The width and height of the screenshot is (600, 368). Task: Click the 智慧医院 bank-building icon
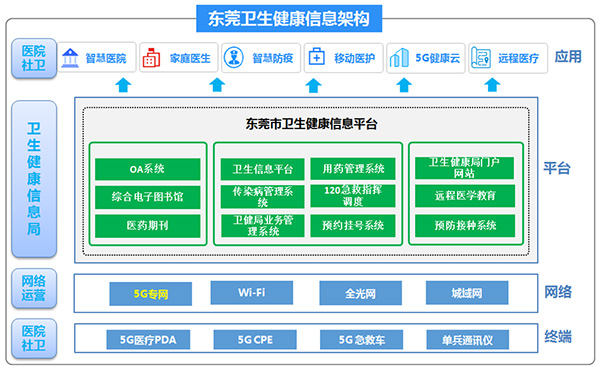click(x=70, y=58)
